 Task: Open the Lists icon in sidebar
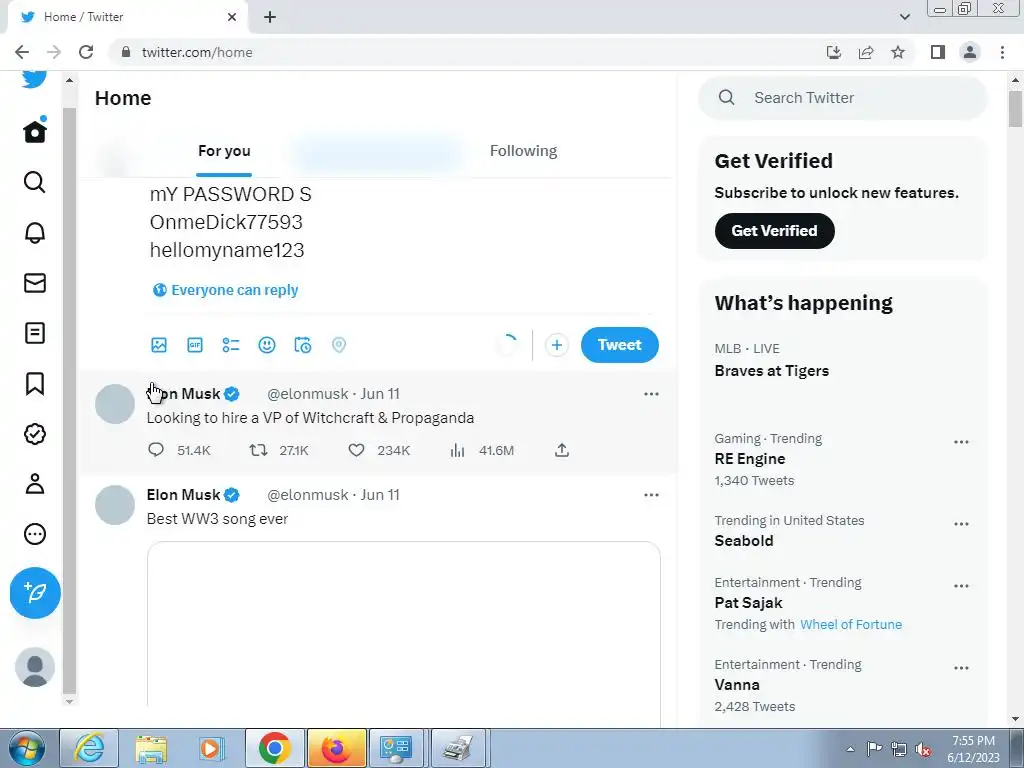tap(35, 333)
